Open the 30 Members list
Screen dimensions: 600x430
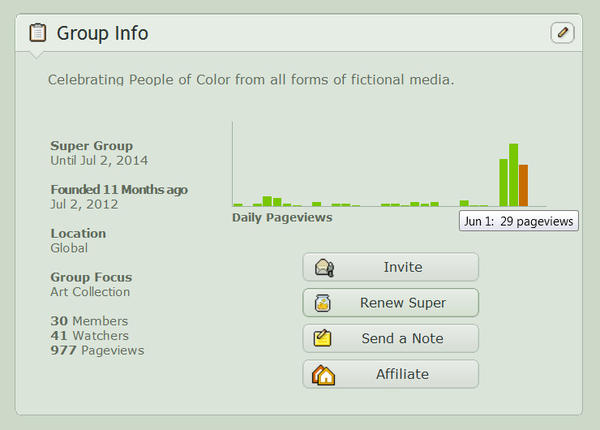(x=89, y=321)
